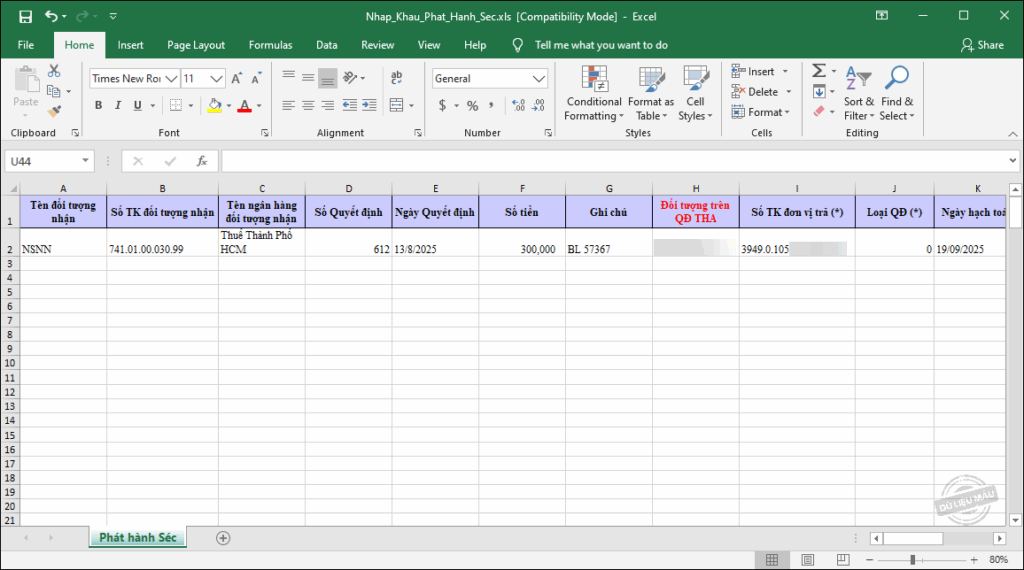Open the General number format dropdown
1024x570 pixels.
pyautogui.click(x=540, y=79)
